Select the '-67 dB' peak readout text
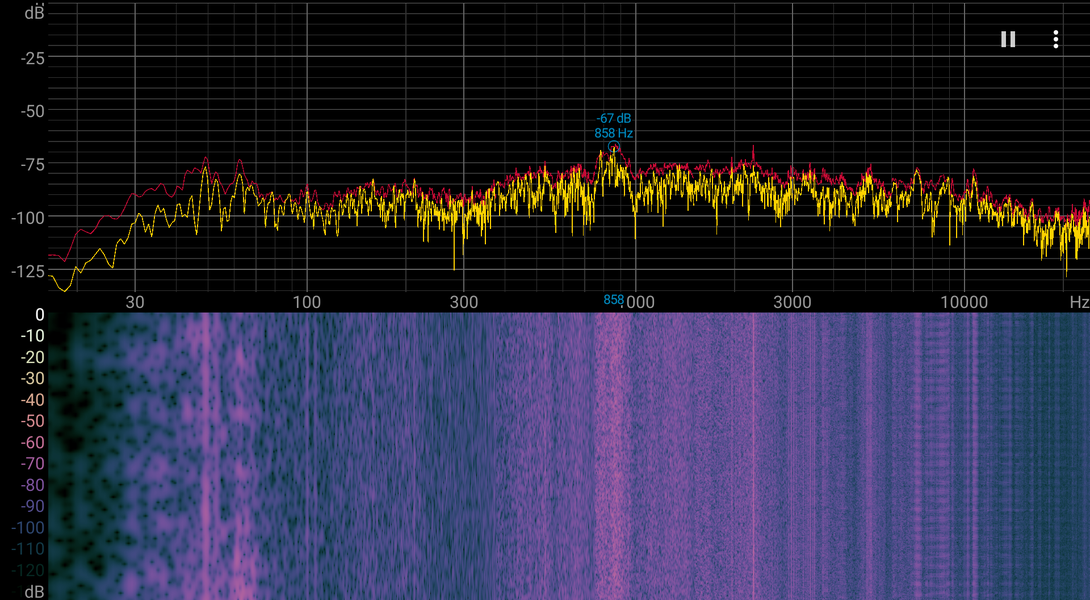 tap(614, 119)
